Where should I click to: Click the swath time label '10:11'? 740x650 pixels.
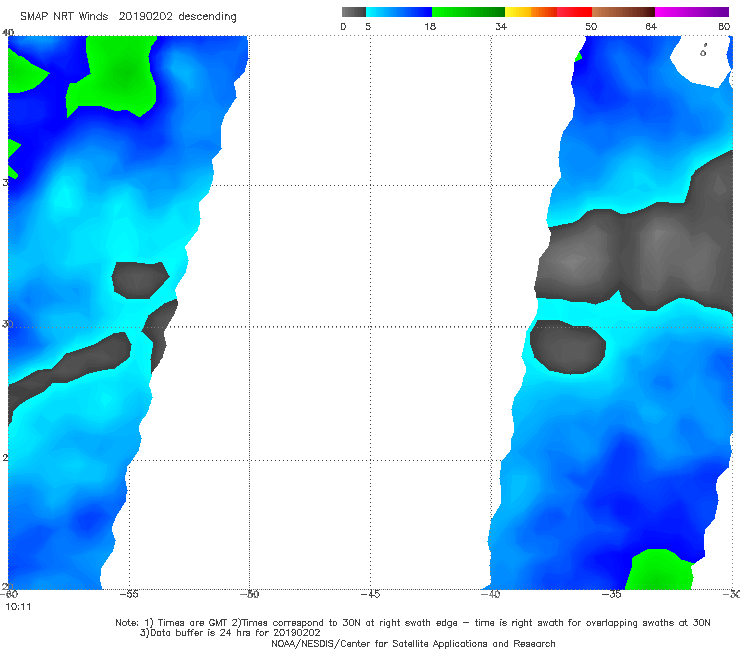coord(18,607)
